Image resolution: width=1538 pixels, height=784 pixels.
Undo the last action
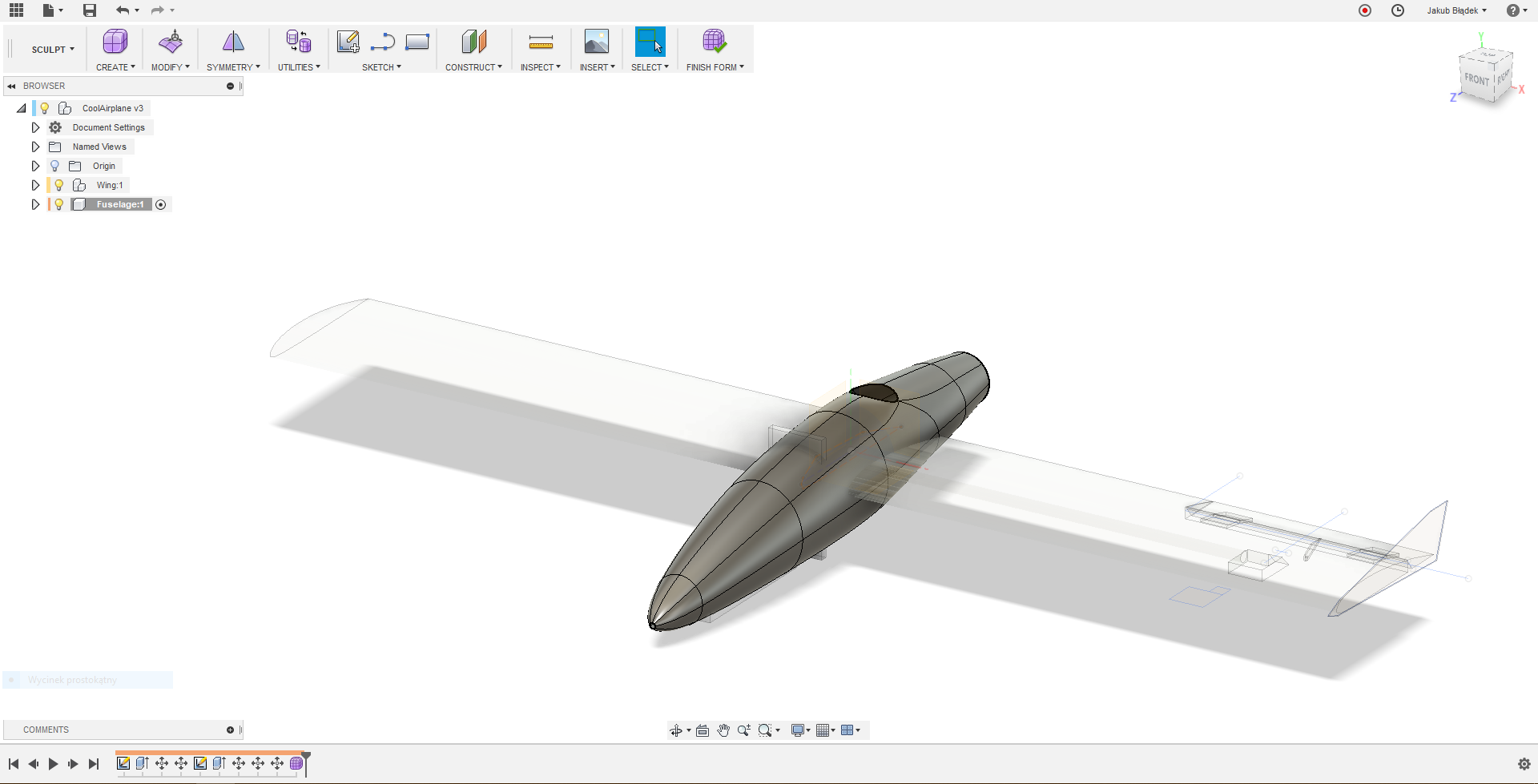pos(123,10)
